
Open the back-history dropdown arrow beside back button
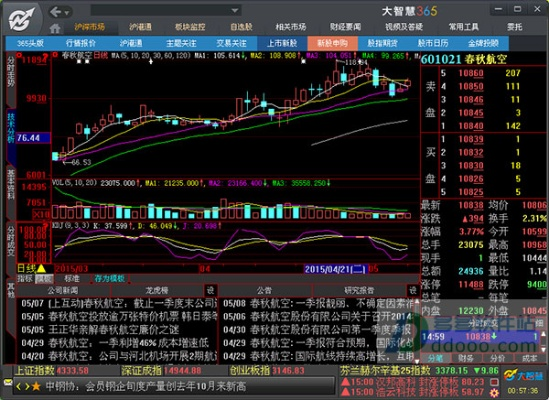coord(67,13)
